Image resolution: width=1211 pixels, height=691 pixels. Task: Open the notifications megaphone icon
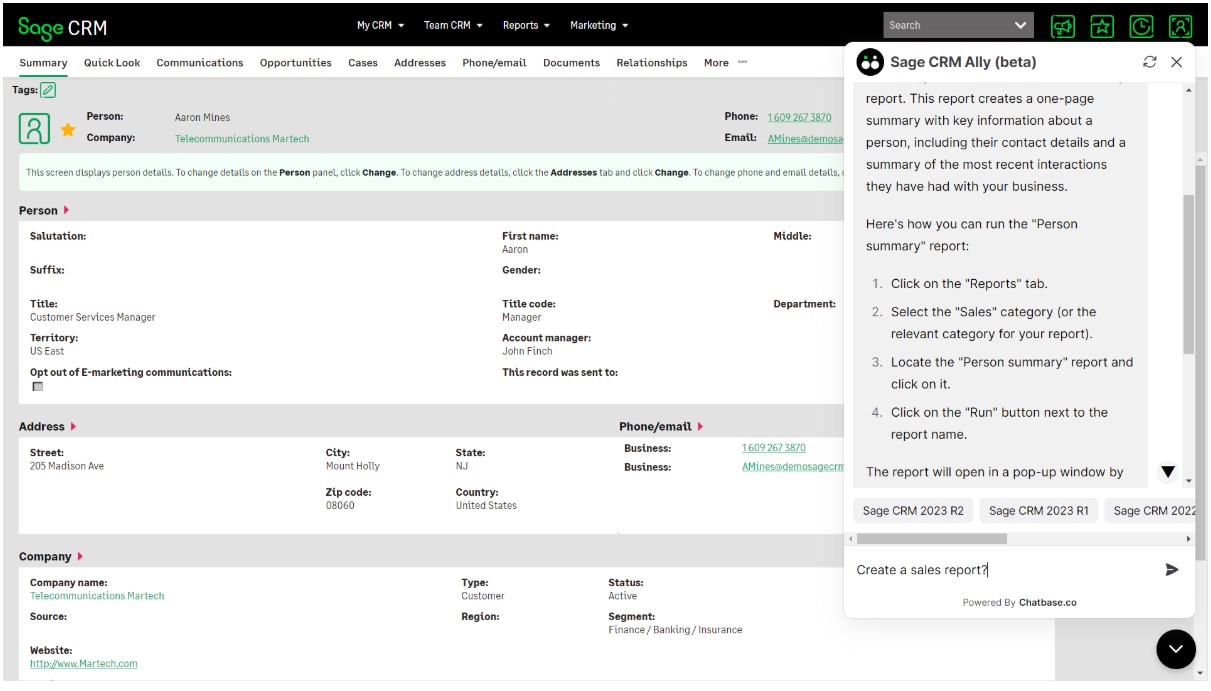coord(1063,27)
